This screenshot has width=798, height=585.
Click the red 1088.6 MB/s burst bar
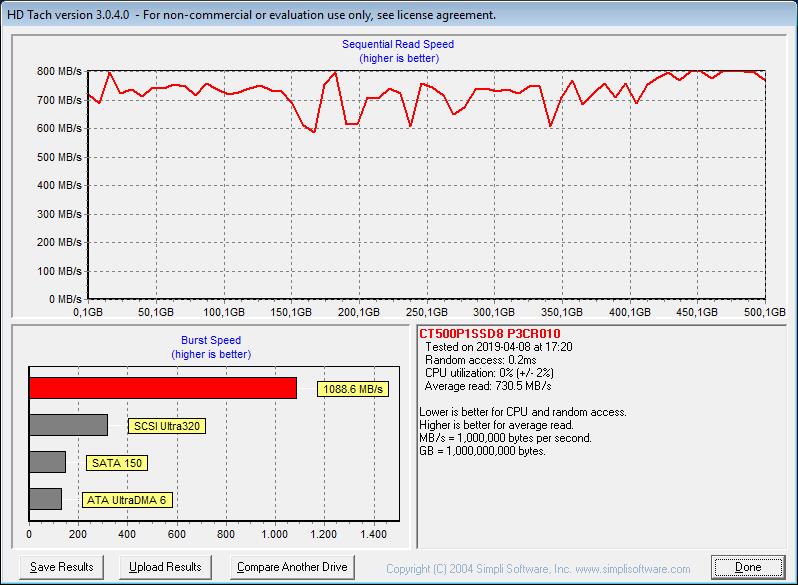(x=163, y=388)
